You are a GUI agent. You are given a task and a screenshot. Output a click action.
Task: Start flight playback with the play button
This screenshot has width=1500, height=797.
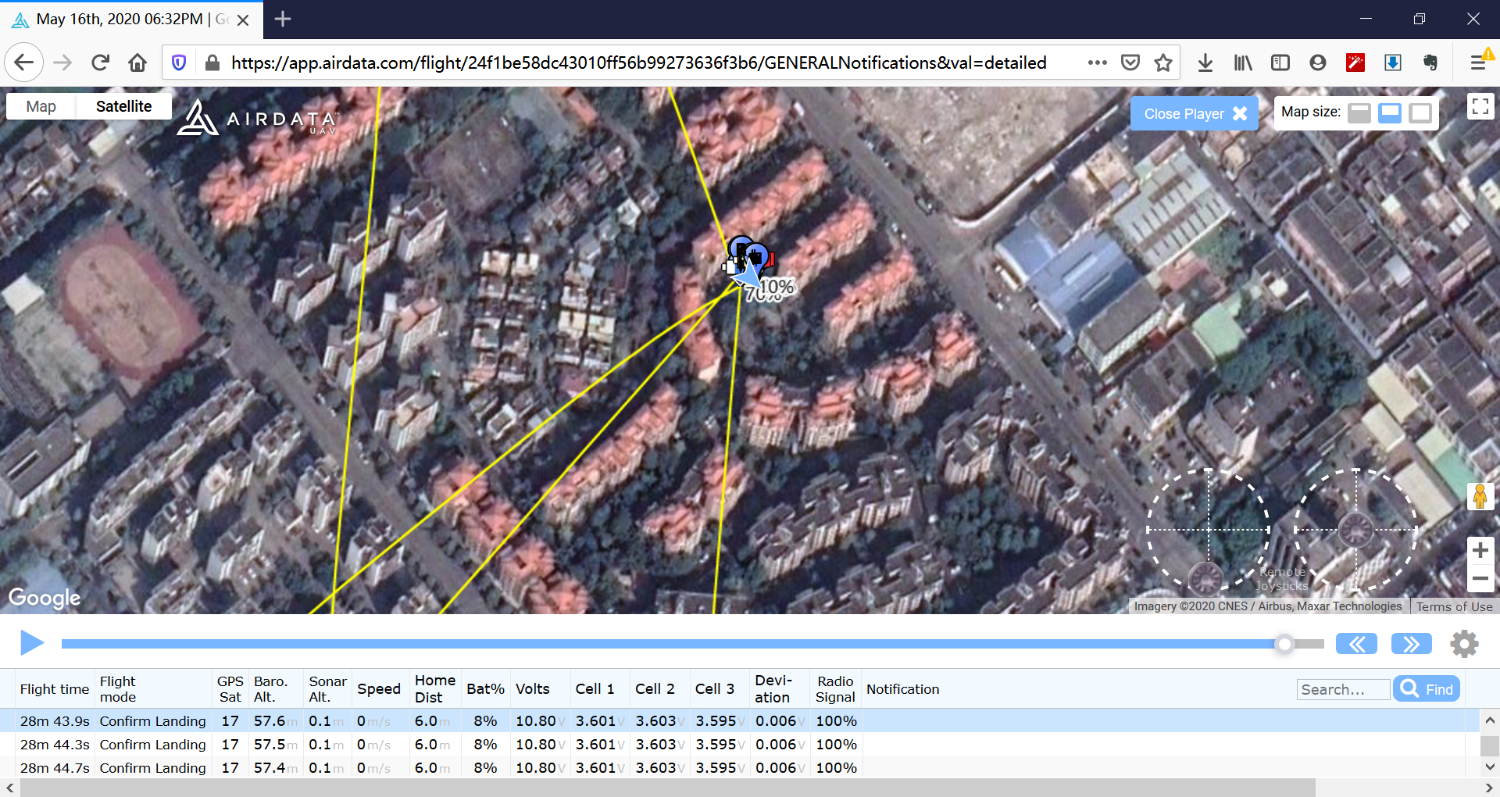coord(32,643)
